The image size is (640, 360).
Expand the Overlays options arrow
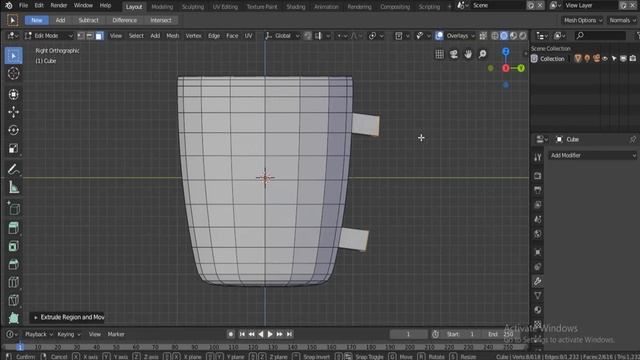pyautogui.click(x=473, y=36)
